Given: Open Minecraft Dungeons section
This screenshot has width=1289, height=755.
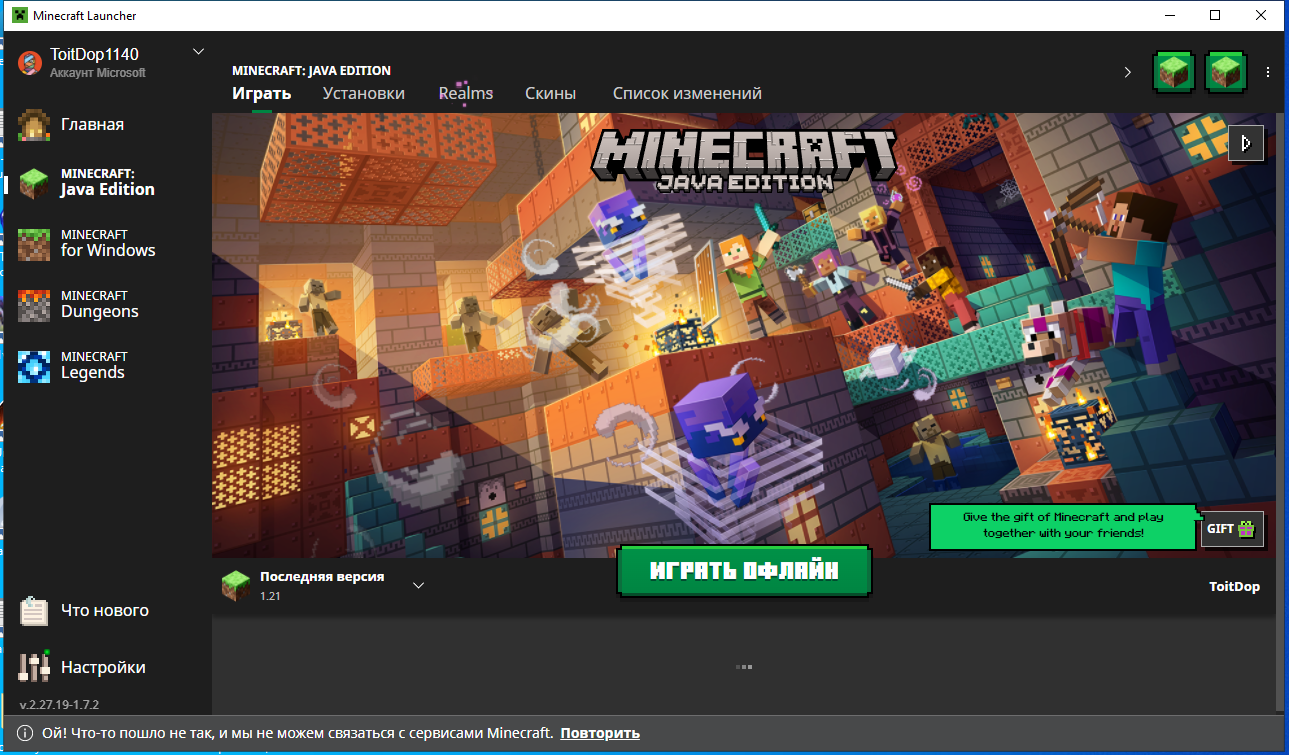Looking at the screenshot, I should point(99,304).
